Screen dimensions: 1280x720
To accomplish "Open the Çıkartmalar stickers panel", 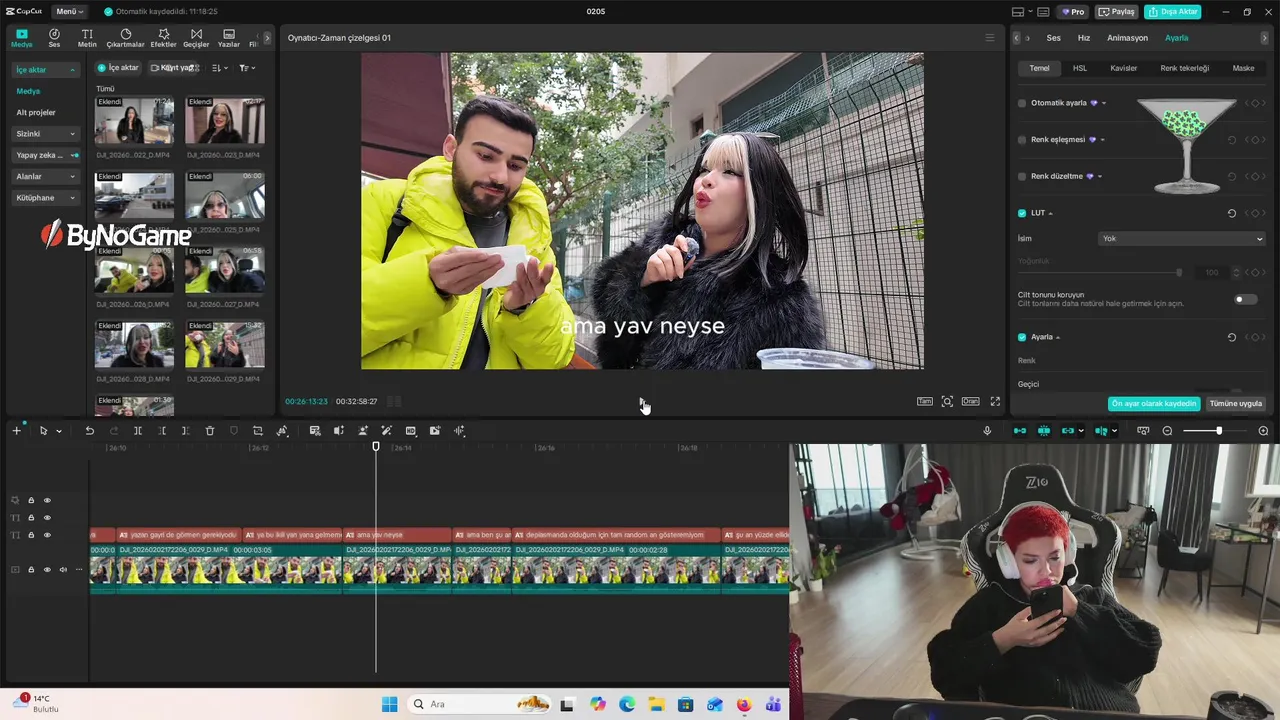I will pyautogui.click(x=125, y=38).
